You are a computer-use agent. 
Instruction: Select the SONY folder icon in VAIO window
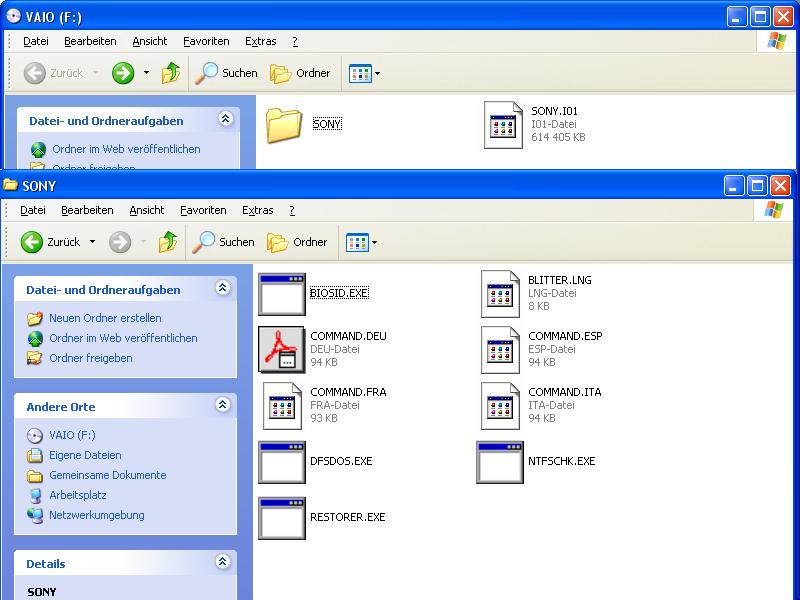284,124
